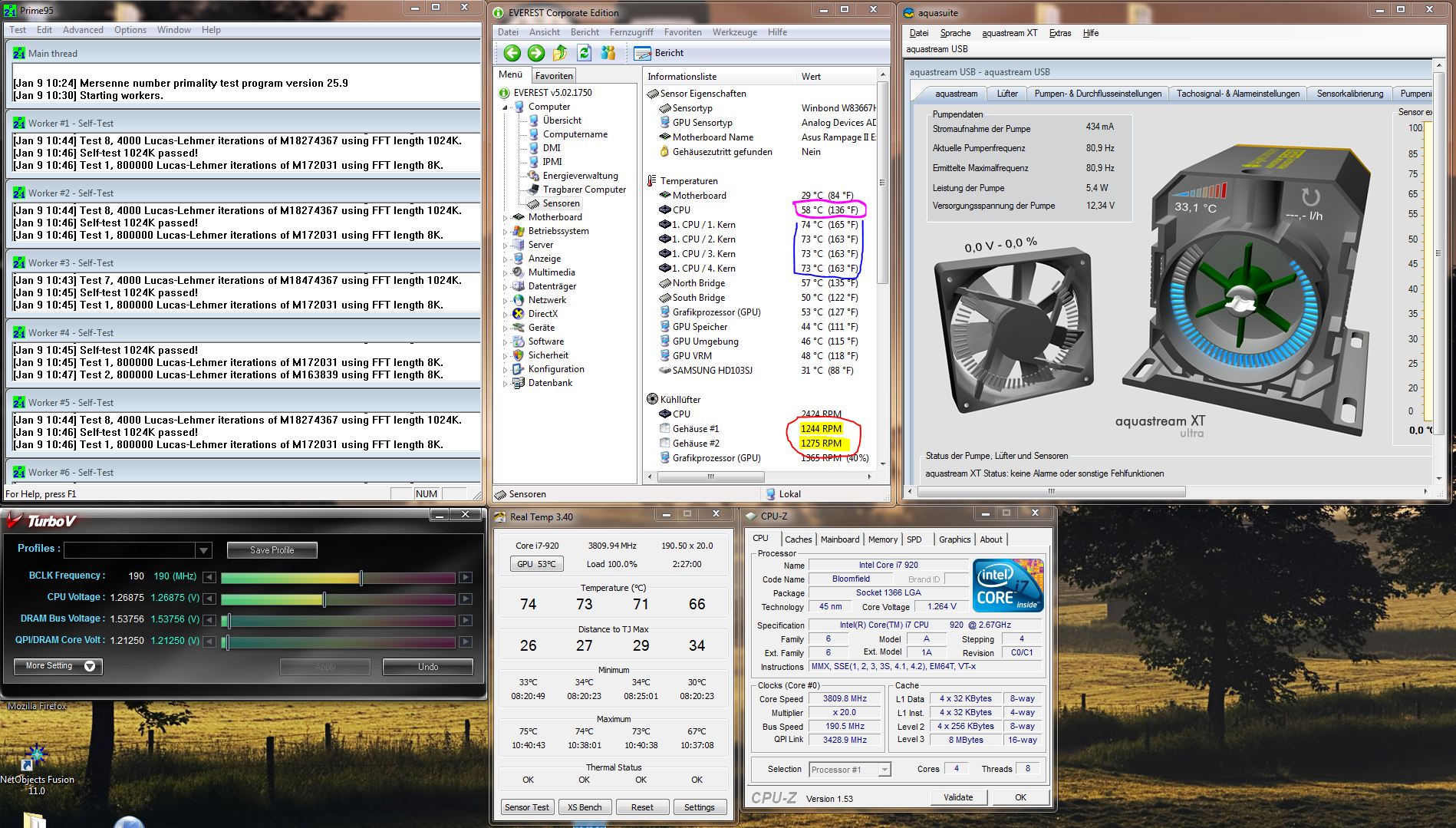Click the green Forward arrow in EVEREST
The width and height of the screenshot is (1456, 828).
coord(536,53)
